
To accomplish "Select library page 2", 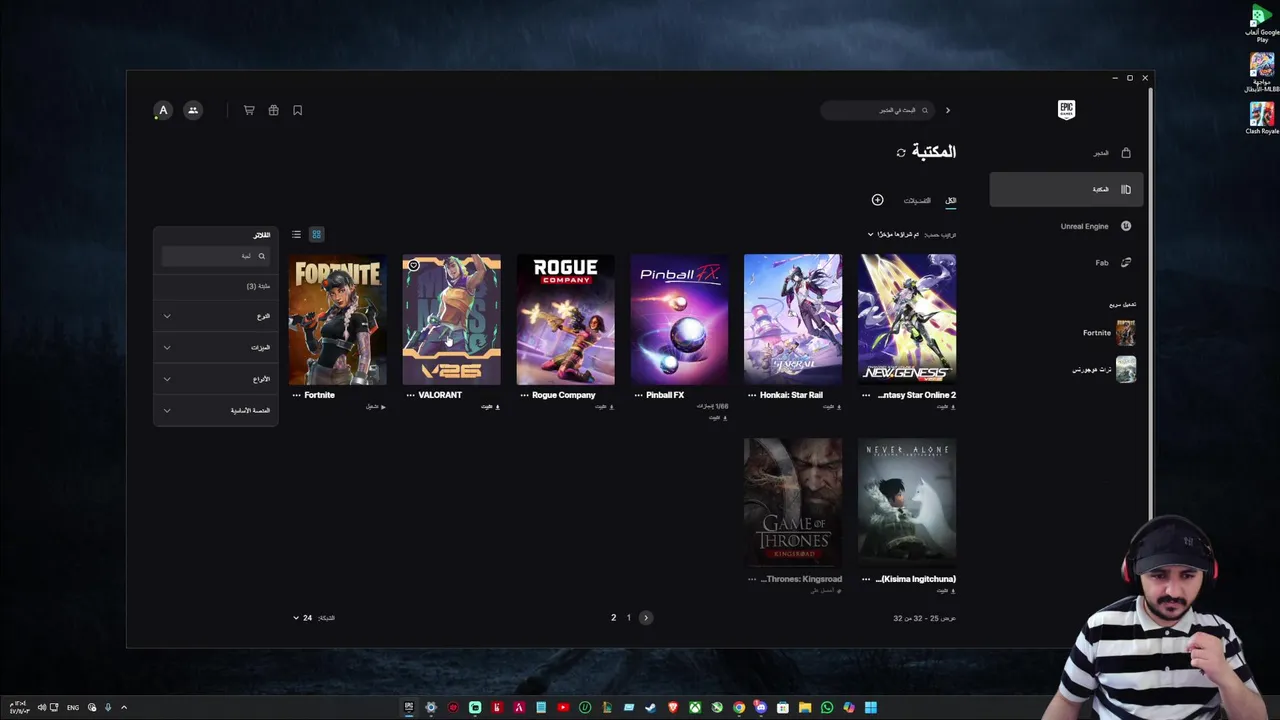I will pos(613,618).
